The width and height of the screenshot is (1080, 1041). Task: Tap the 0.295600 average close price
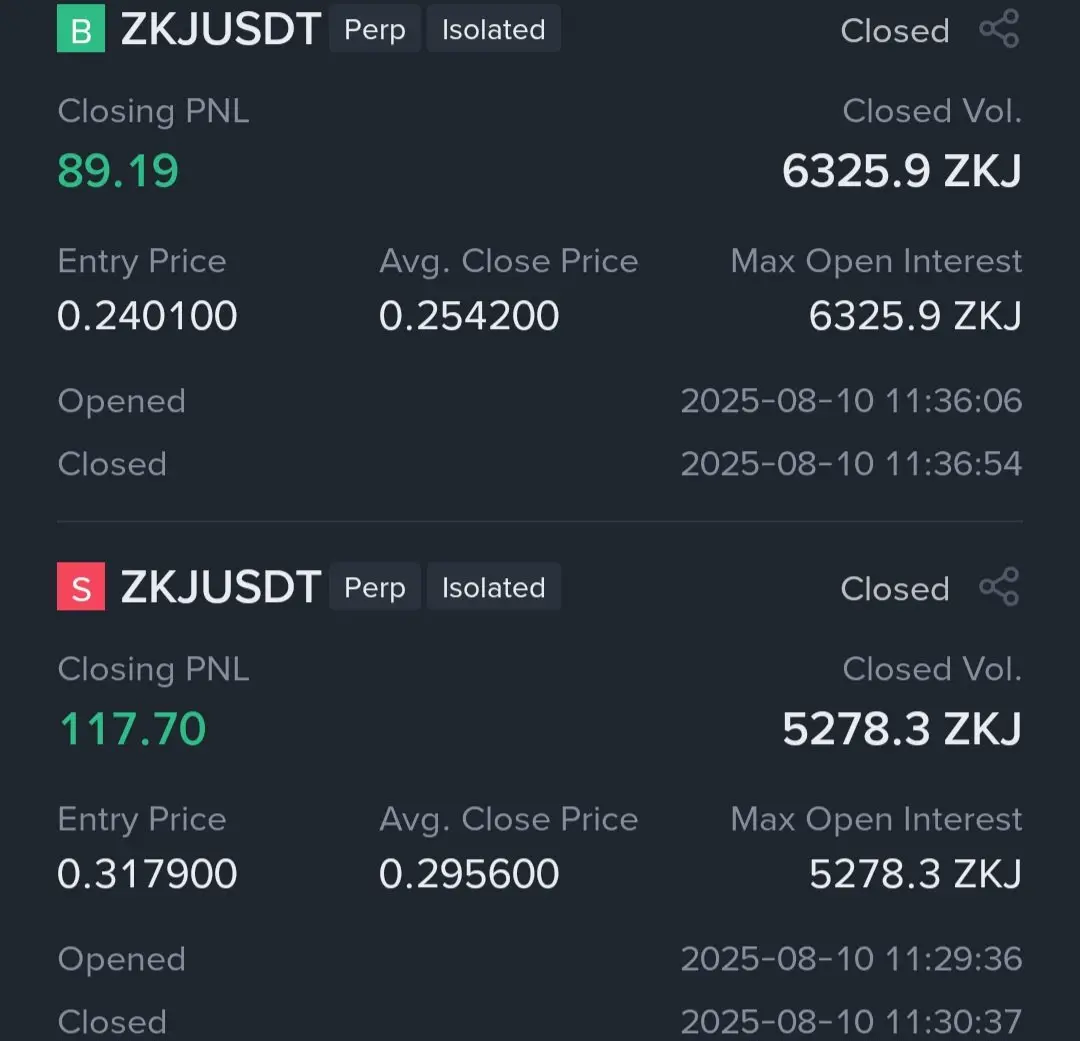tap(469, 874)
